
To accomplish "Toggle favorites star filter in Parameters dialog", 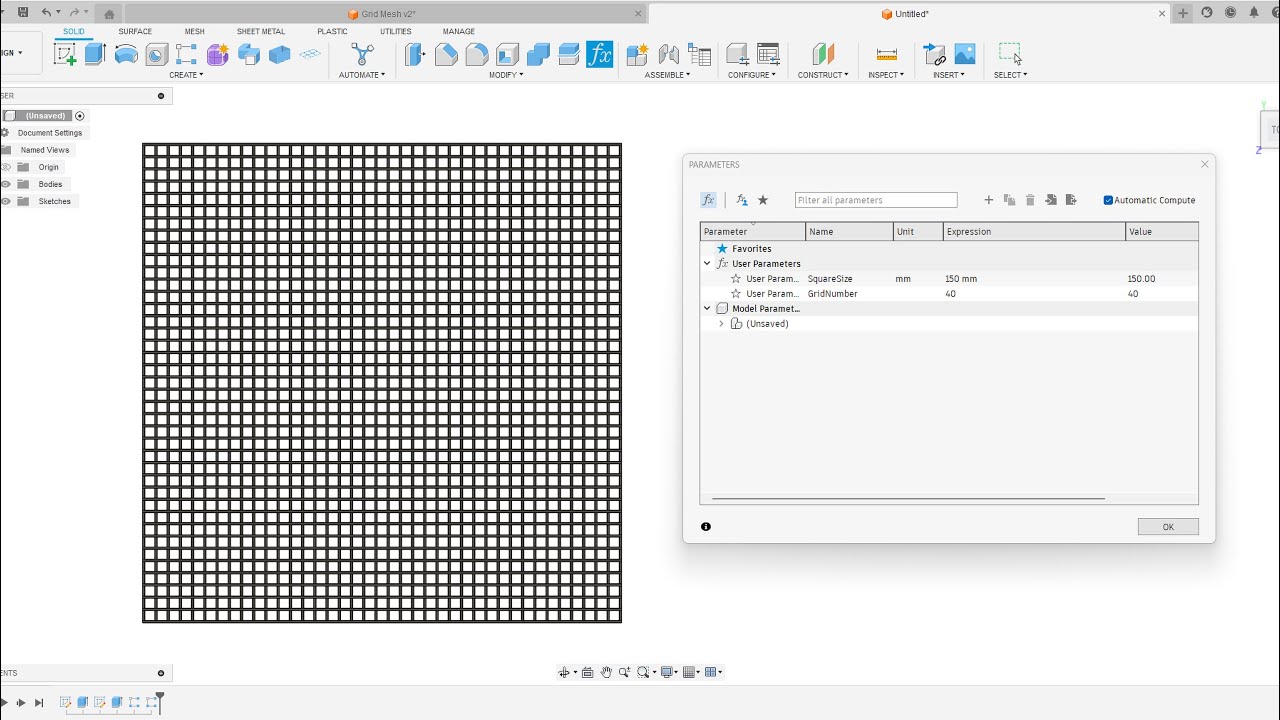I will pyautogui.click(x=763, y=200).
